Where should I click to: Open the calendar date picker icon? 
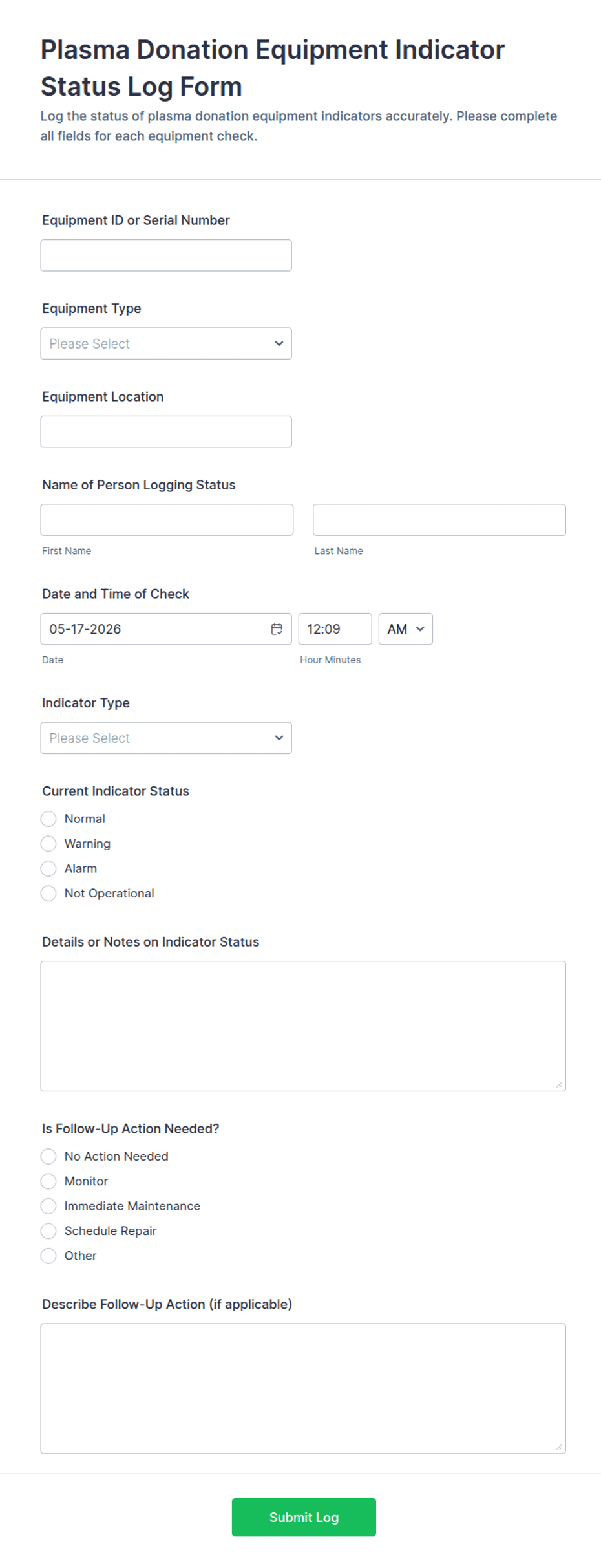(x=277, y=629)
